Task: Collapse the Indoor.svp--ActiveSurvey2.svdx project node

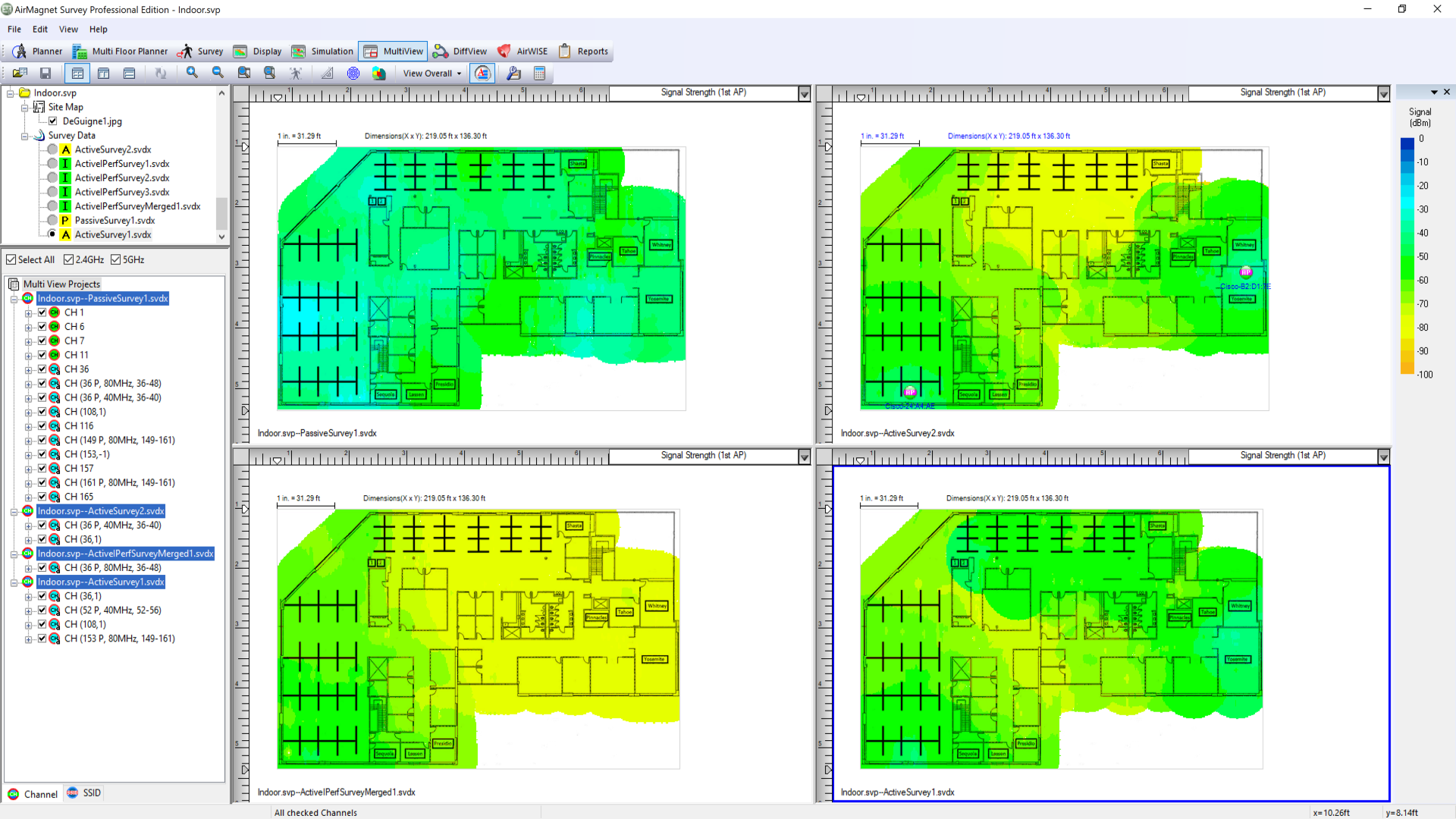Action: pos(14,511)
